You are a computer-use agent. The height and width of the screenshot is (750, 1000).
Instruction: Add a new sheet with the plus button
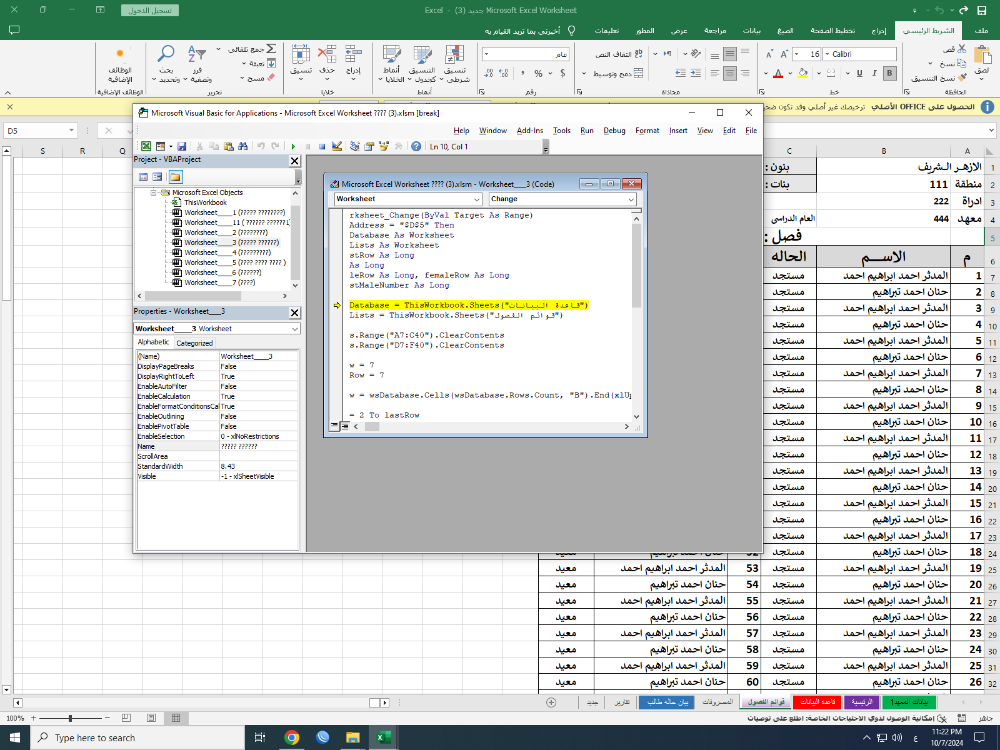tap(551, 702)
